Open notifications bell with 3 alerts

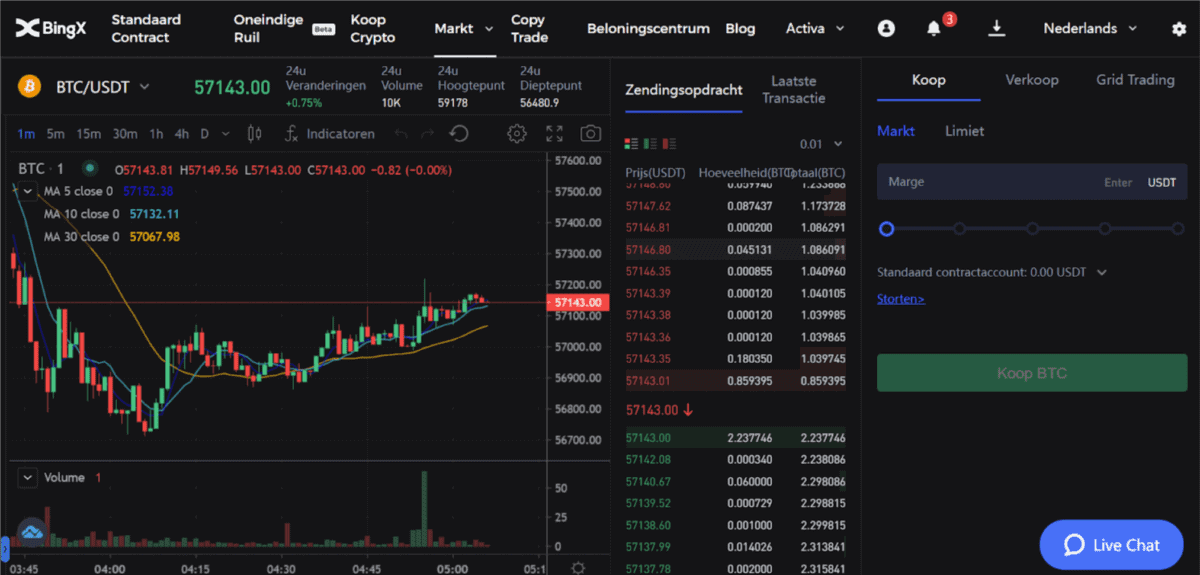click(934, 29)
